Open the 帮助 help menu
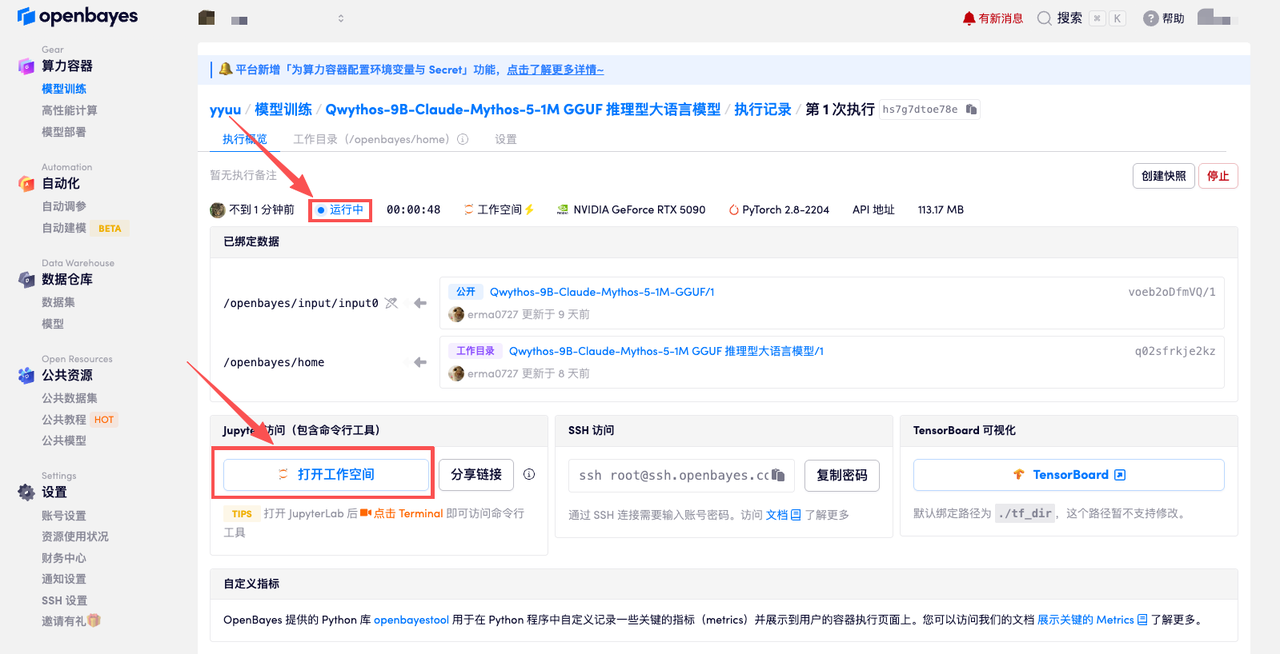This screenshot has width=1280, height=654. click(1163, 18)
